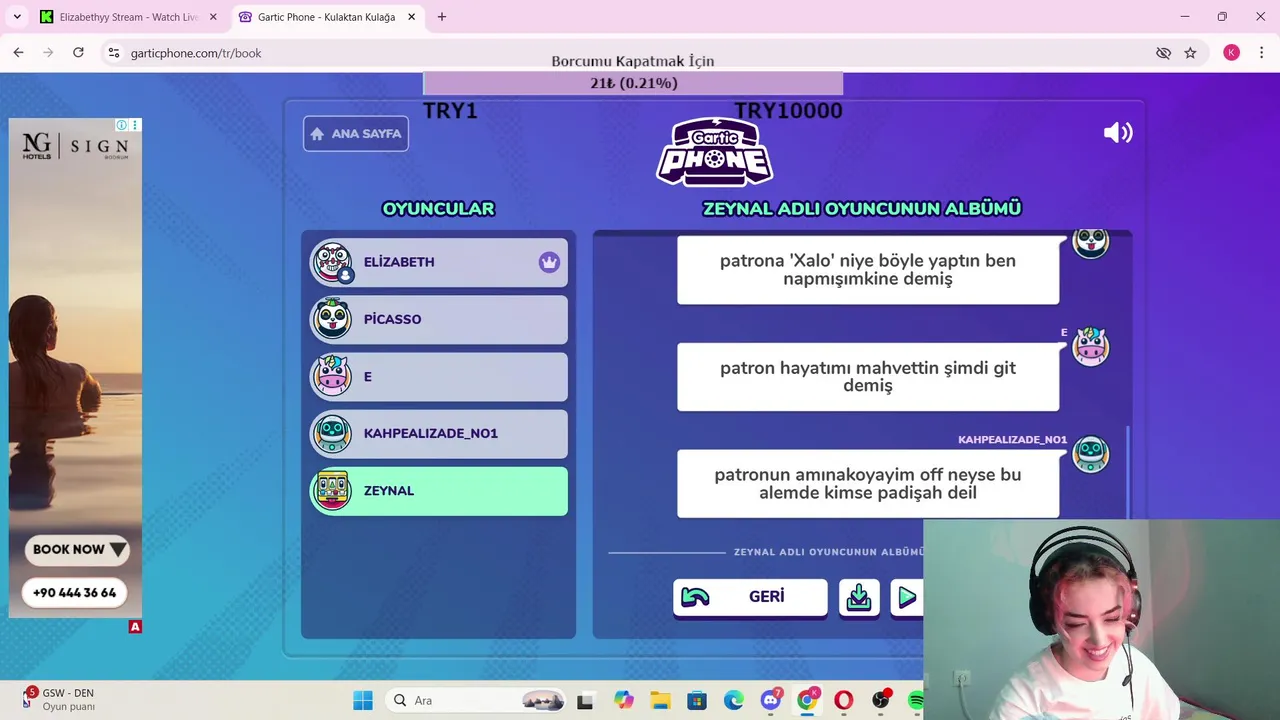Click the Gartic Phone logo
Image resolution: width=1280 pixels, height=720 pixels.
point(714,152)
